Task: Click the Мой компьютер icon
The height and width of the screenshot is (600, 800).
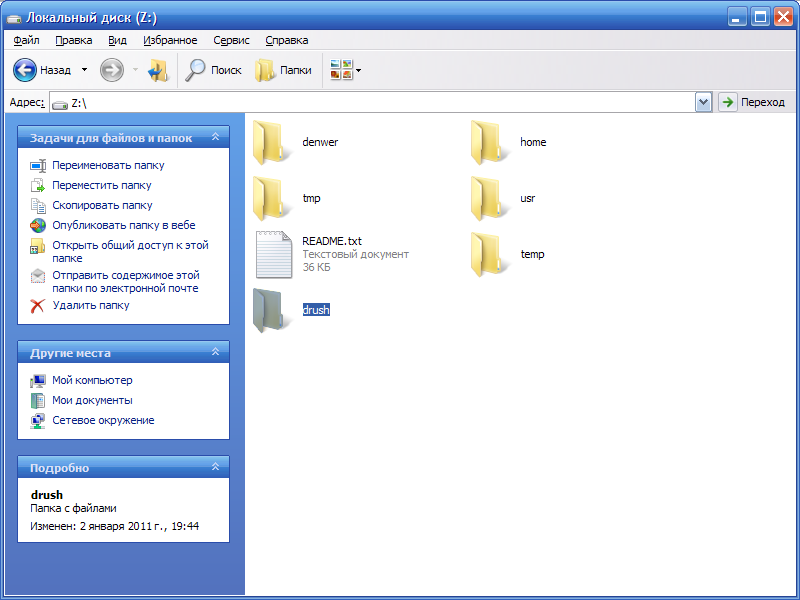Action: pos(38,381)
